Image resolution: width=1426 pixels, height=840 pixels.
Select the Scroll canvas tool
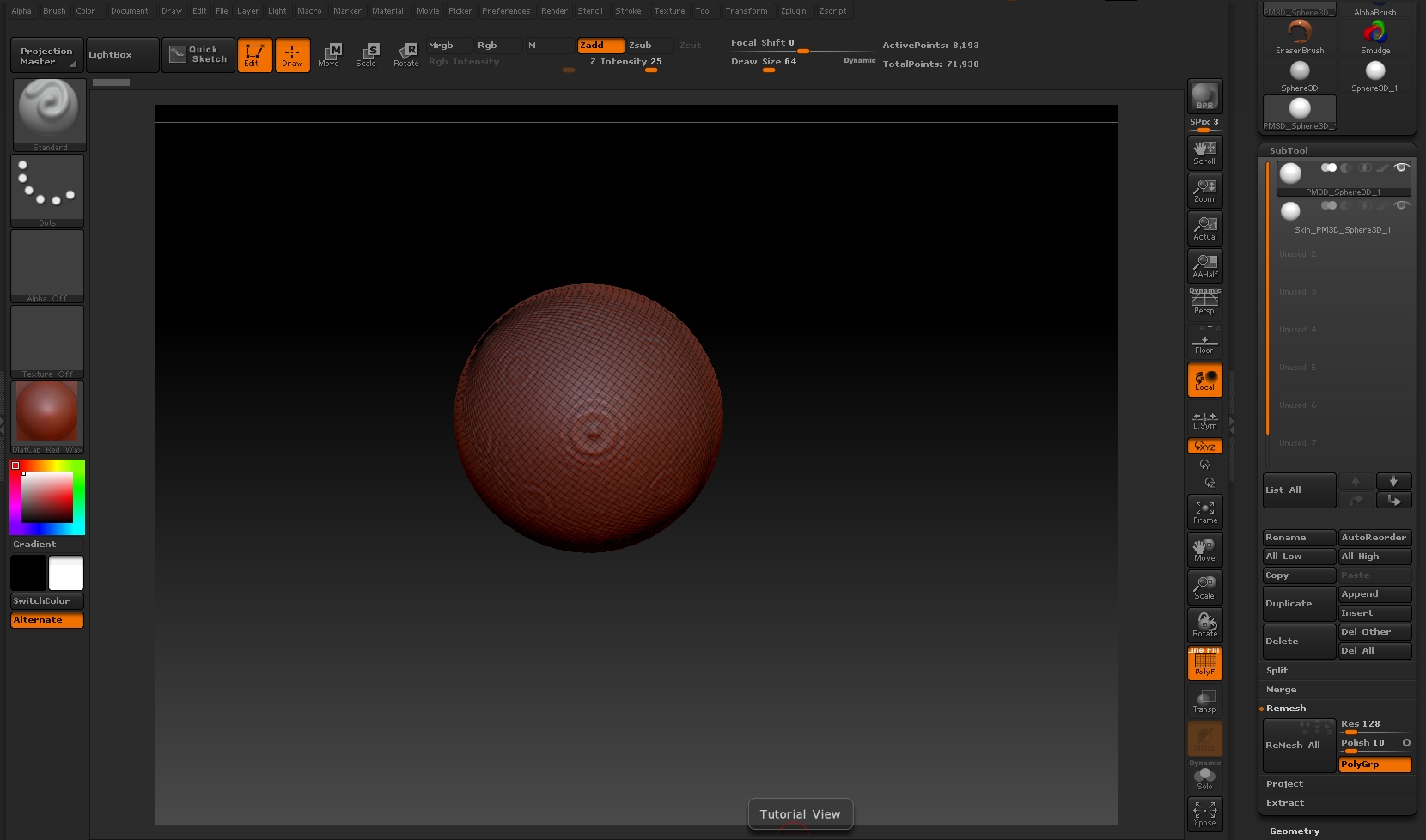point(1204,152)
